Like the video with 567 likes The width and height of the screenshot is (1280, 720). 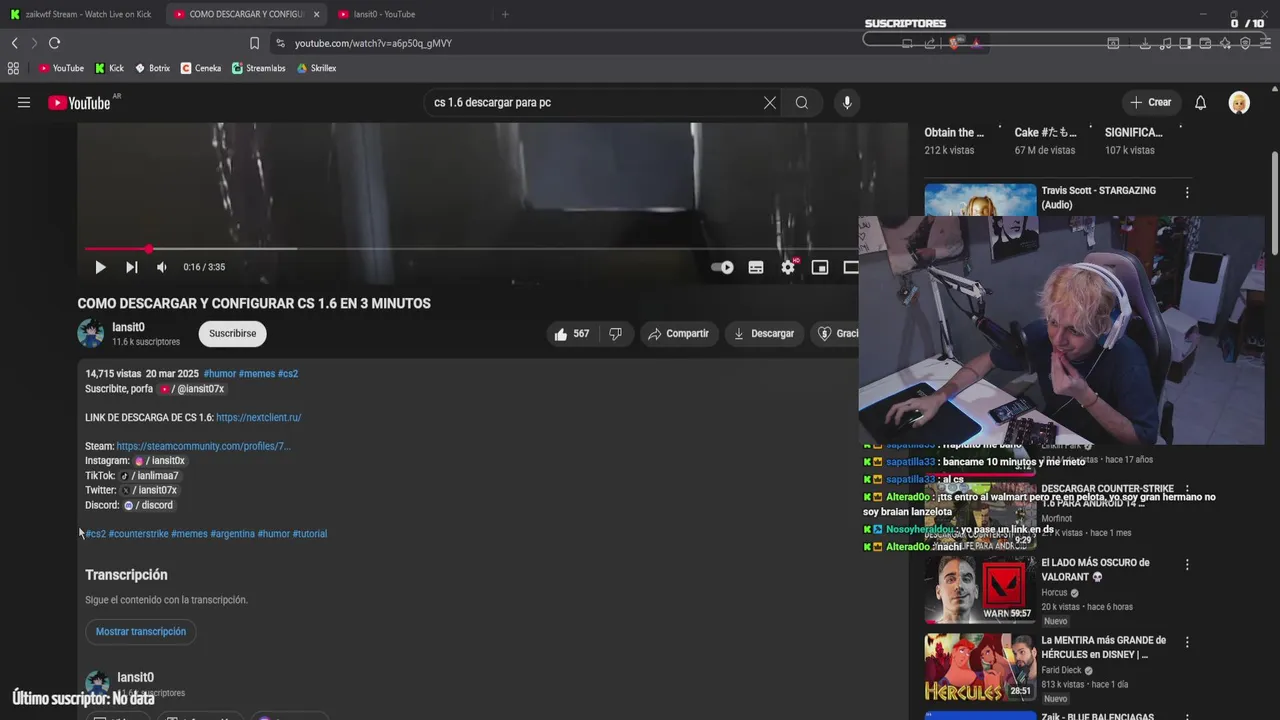click(x=571, y=334)
